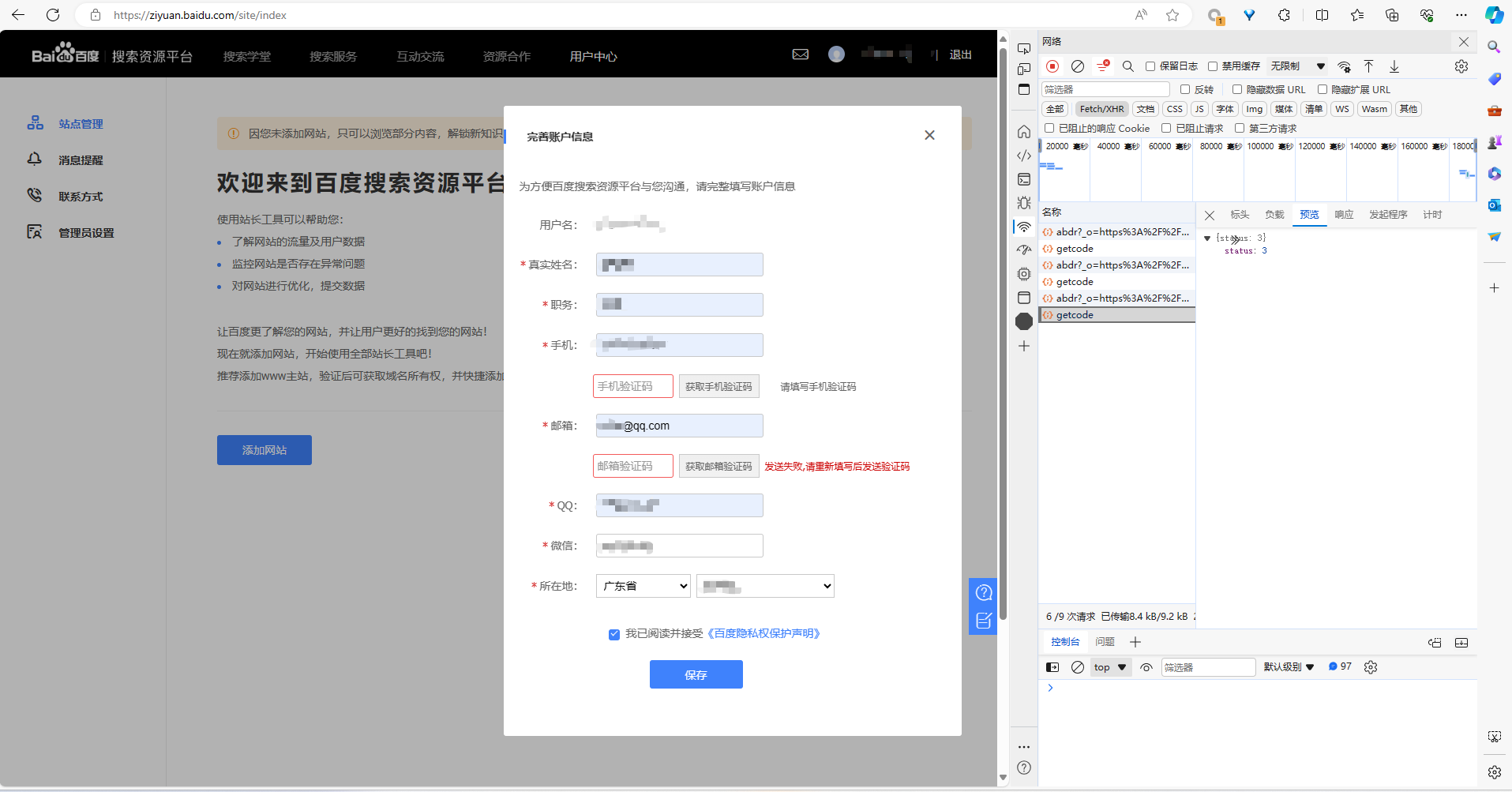The image size is (1512, 792).
Task: Click the 邮箱验证码 input field
Action: [633, 466]
